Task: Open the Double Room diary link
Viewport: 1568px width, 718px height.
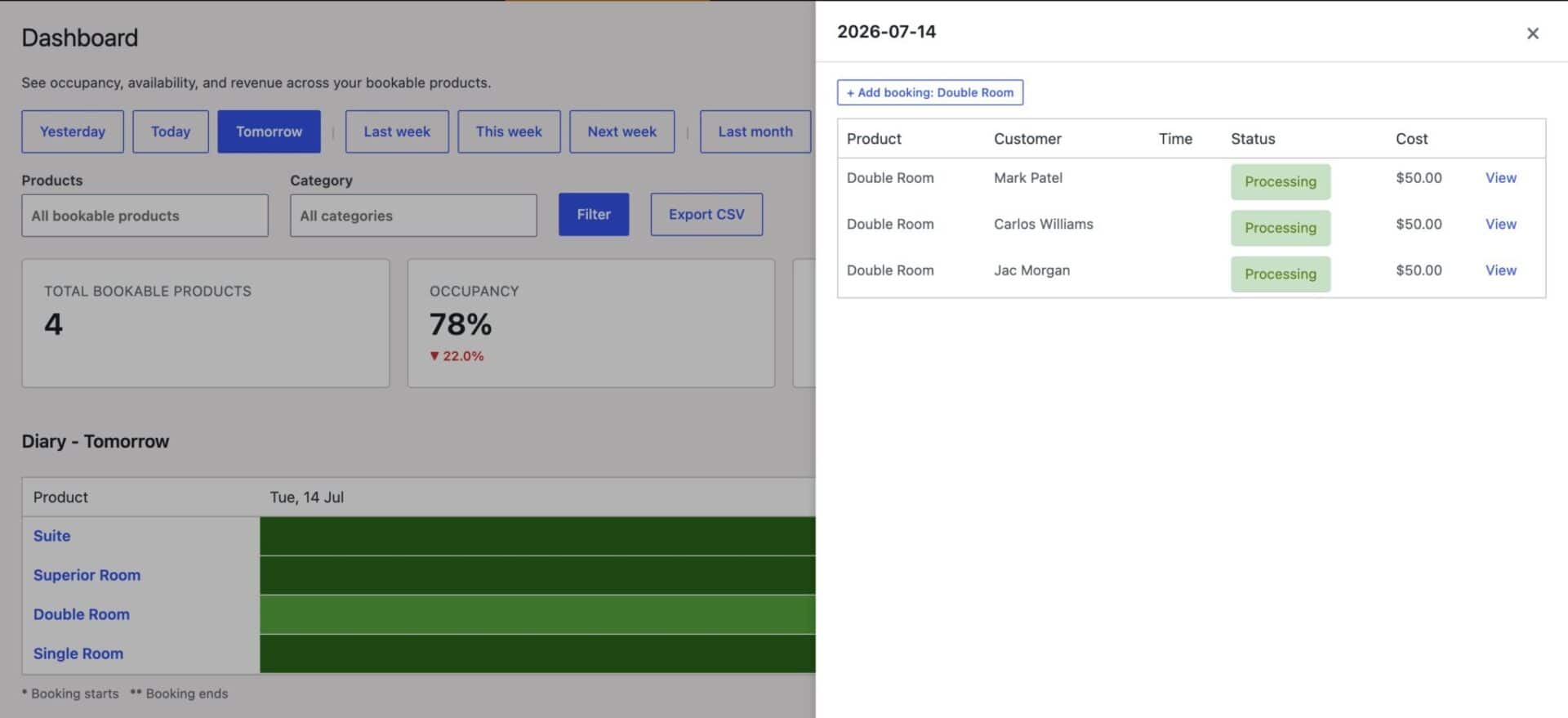Action: click(81, 614)
